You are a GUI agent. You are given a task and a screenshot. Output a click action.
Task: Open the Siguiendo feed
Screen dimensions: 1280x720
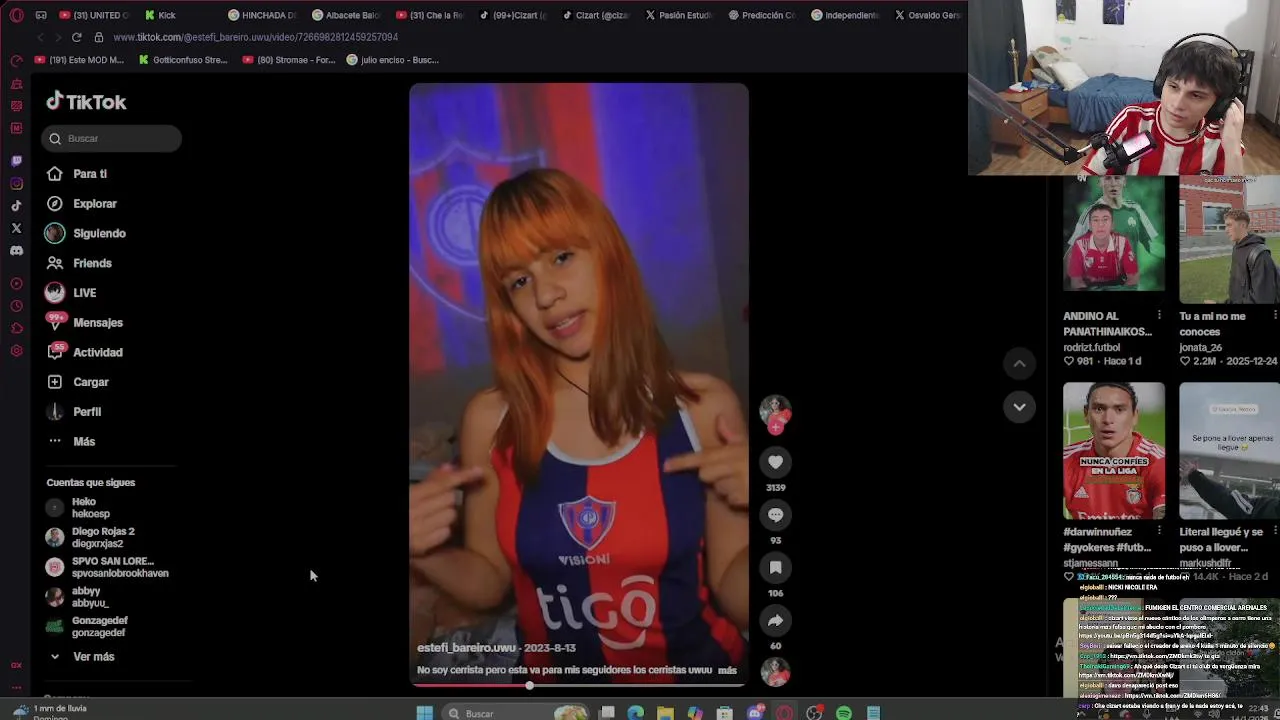(x=86, y=233)
